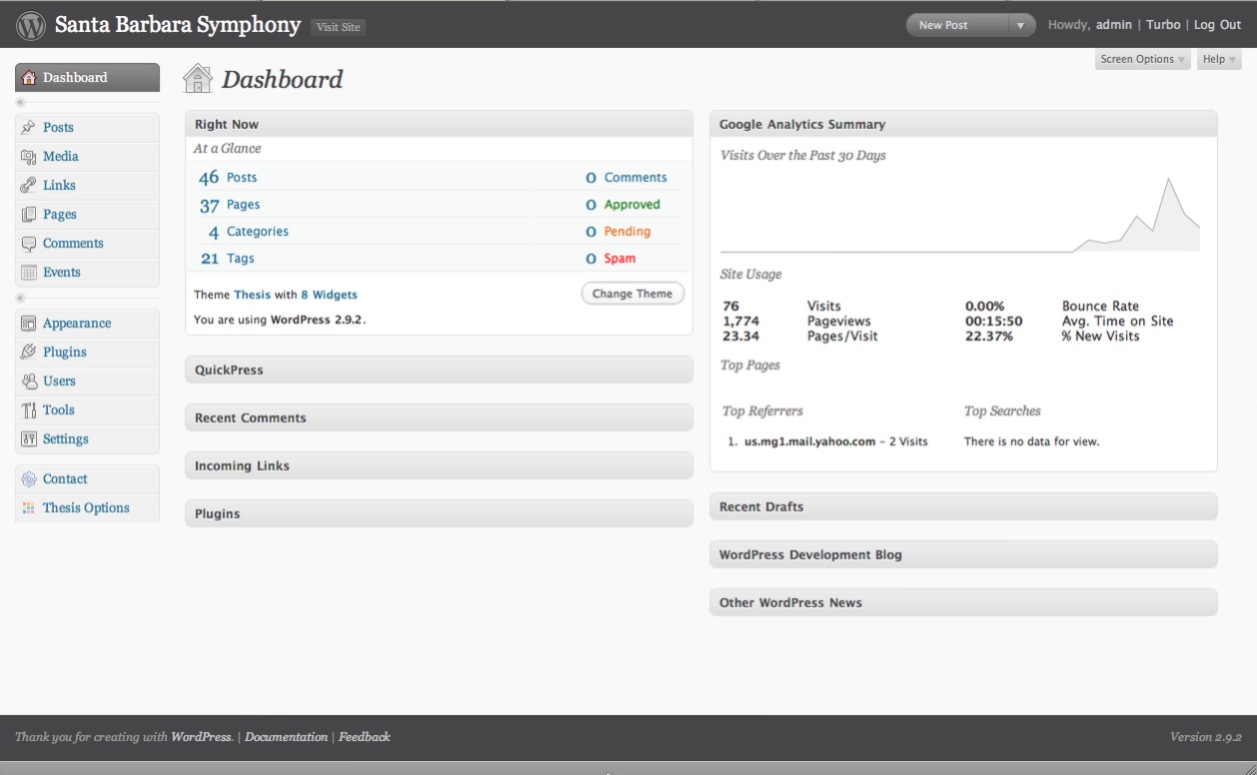The height and width of the screenshot is (775, 1257).
Task: Click the Plugins plug icon
Action: point(29,352)
